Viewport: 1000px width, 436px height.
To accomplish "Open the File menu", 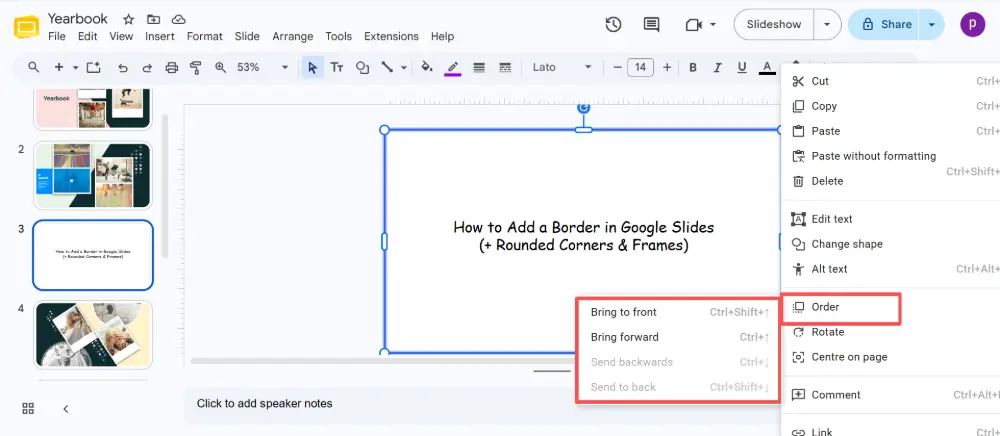I will [x=57, y=36].
